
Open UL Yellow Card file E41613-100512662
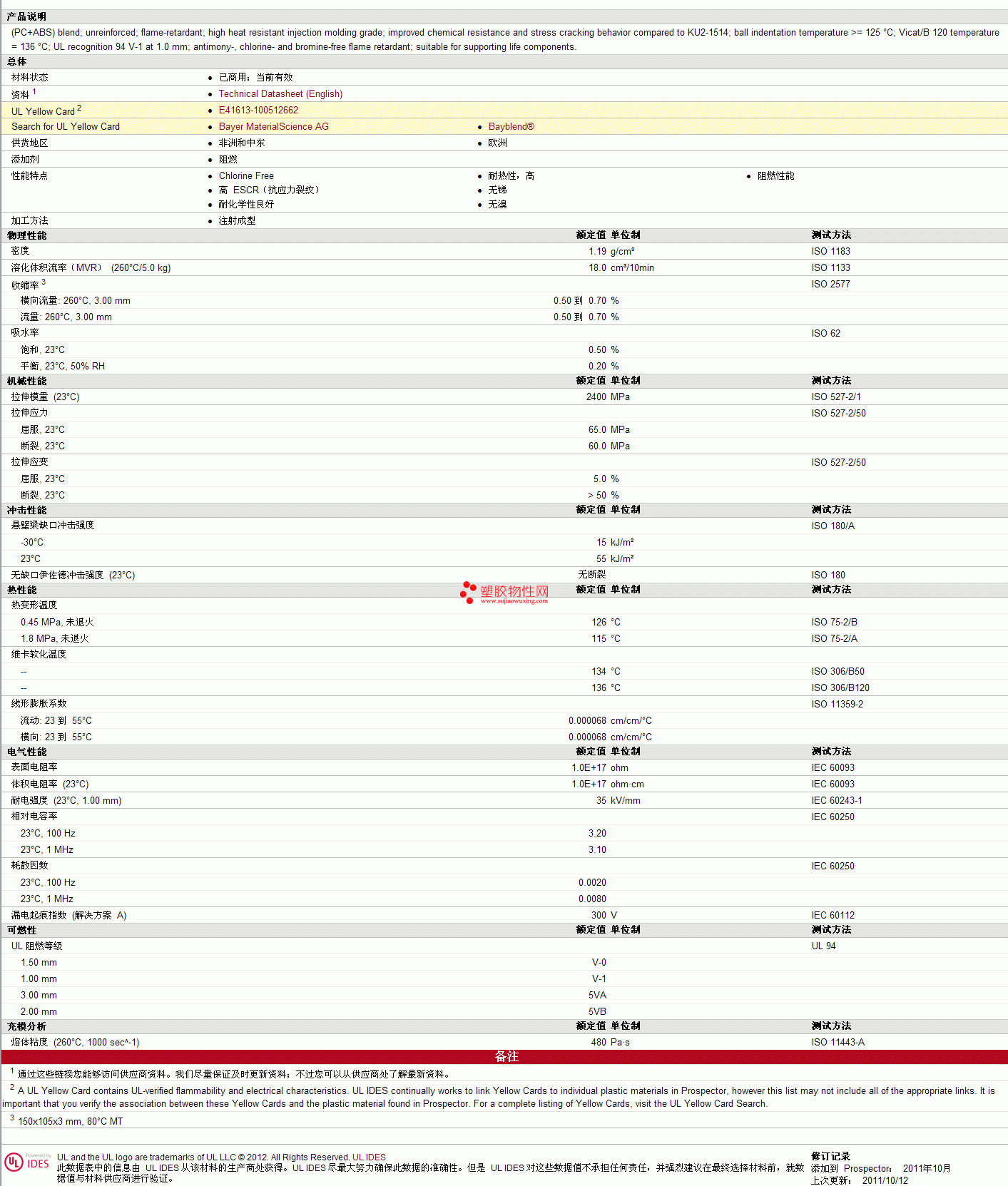pos(258,110)
